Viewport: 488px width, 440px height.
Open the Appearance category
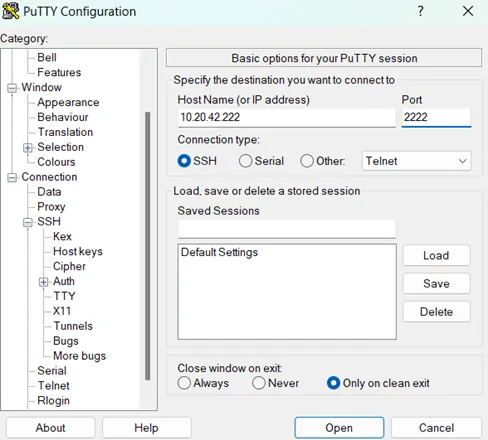click(68, 102)
